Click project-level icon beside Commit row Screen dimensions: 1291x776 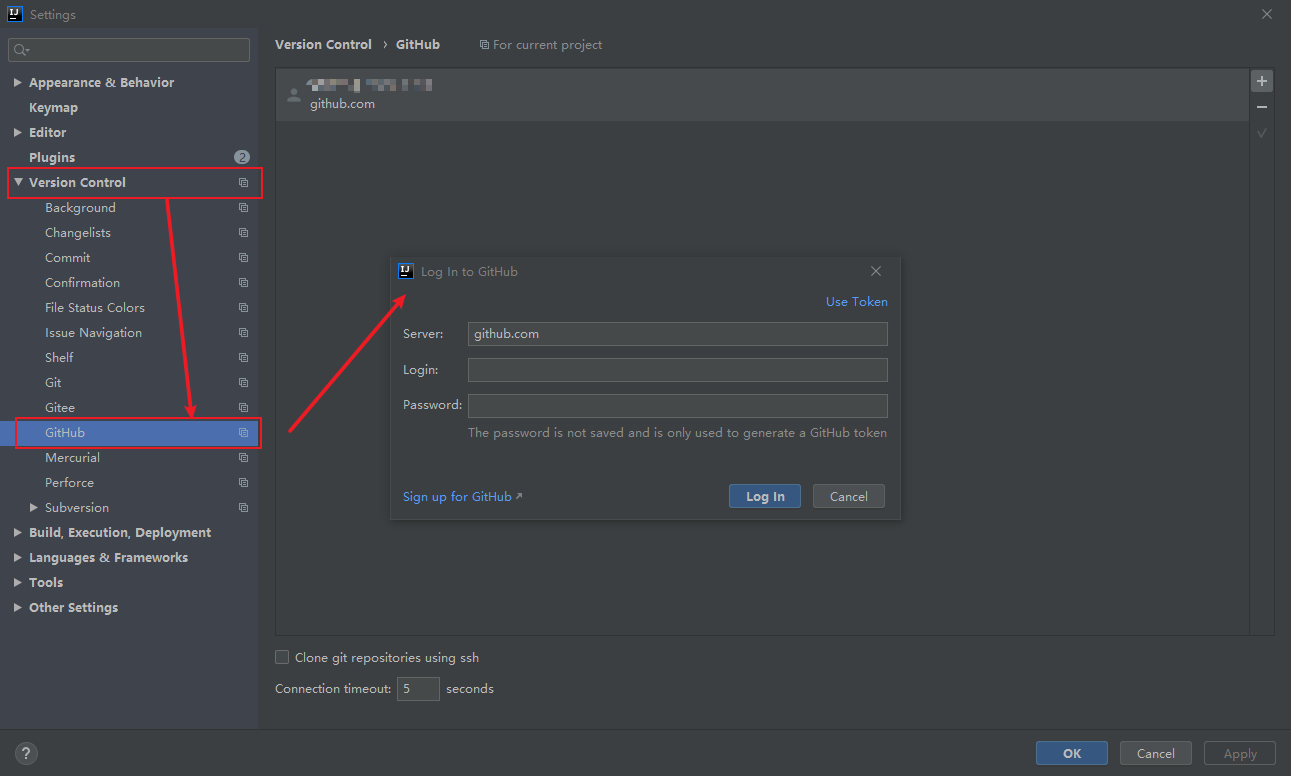point(243,258)
